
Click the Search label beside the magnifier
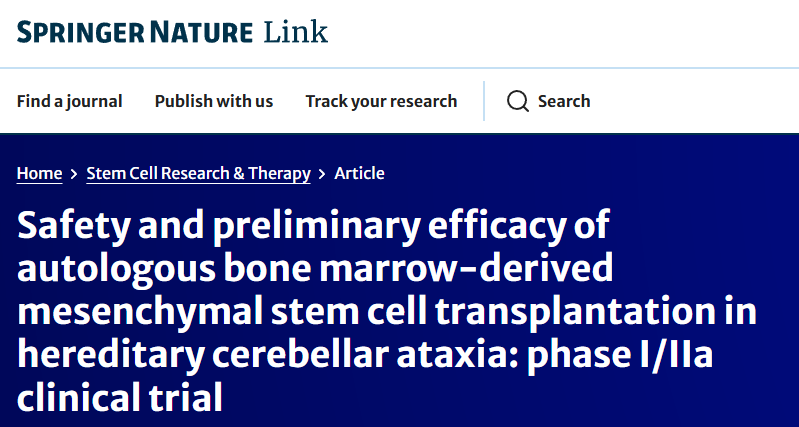(x=564, y=101)
